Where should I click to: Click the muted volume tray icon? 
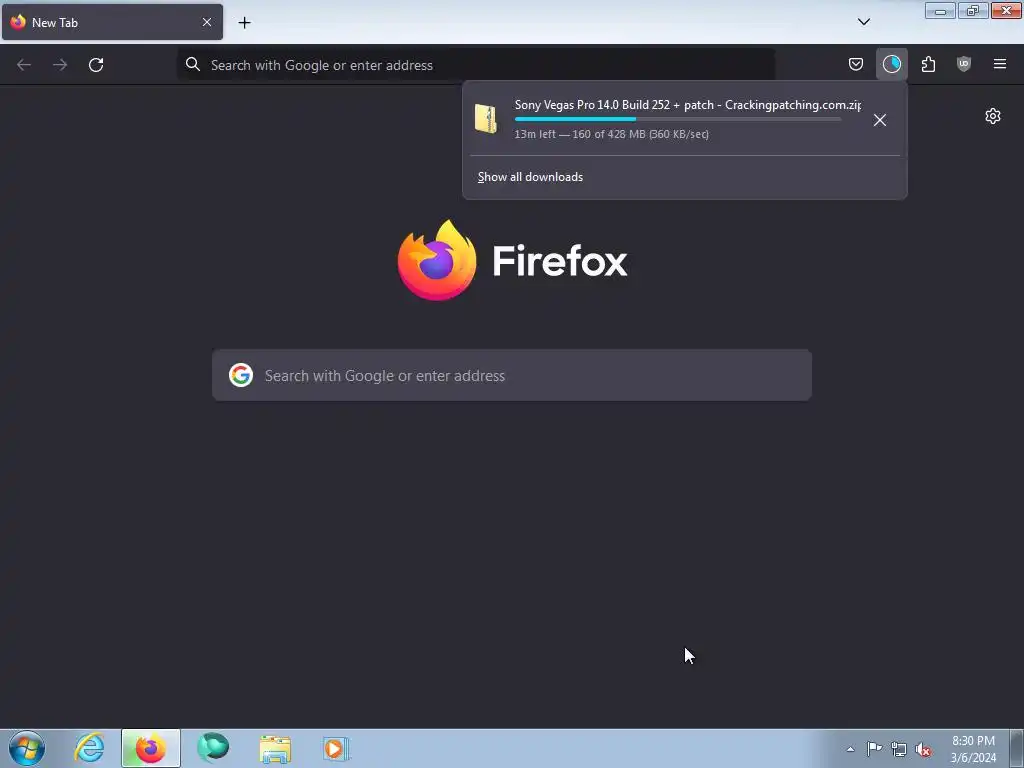[923, 749]
